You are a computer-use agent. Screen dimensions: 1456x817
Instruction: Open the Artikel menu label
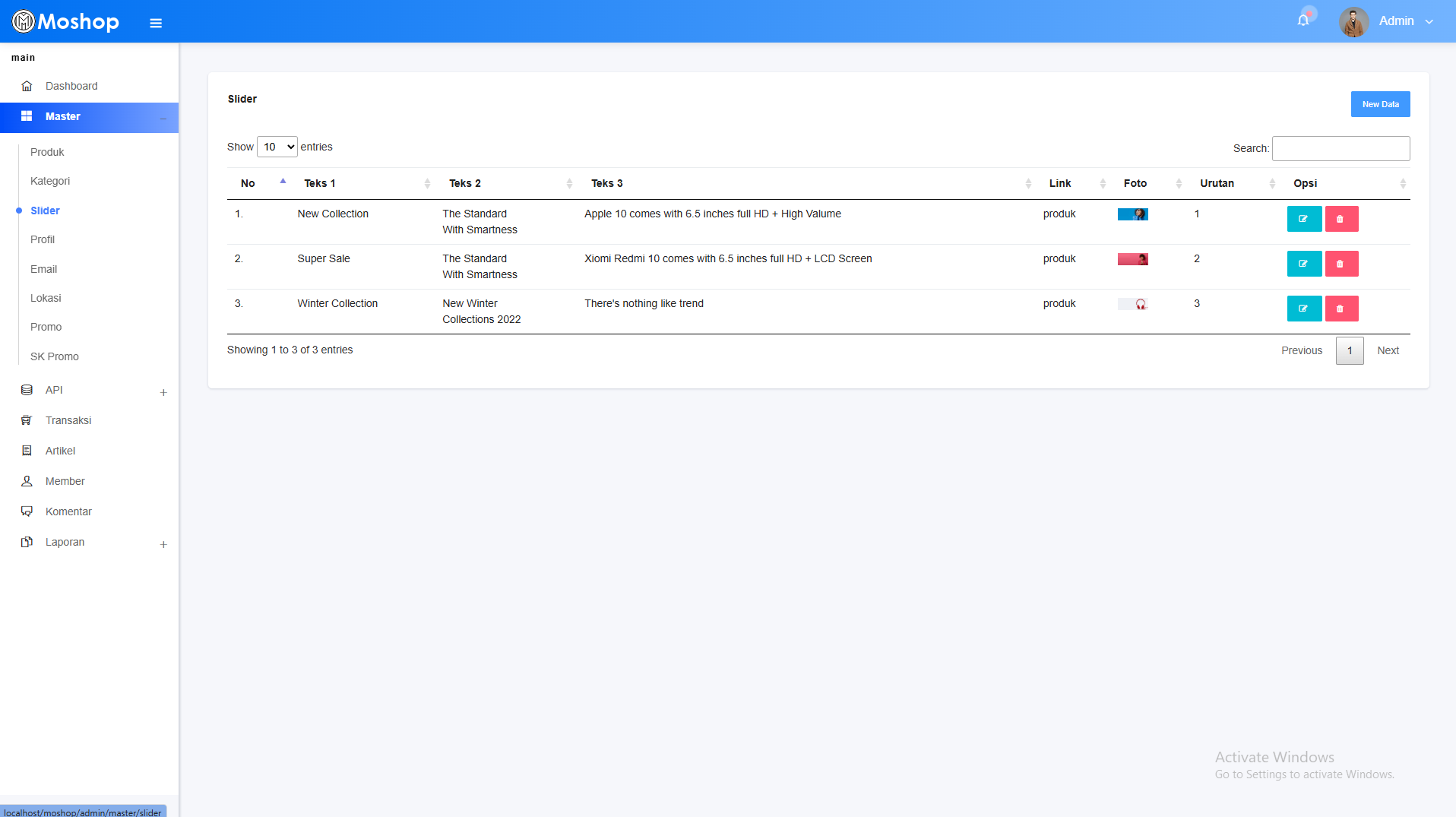(60, 451)
